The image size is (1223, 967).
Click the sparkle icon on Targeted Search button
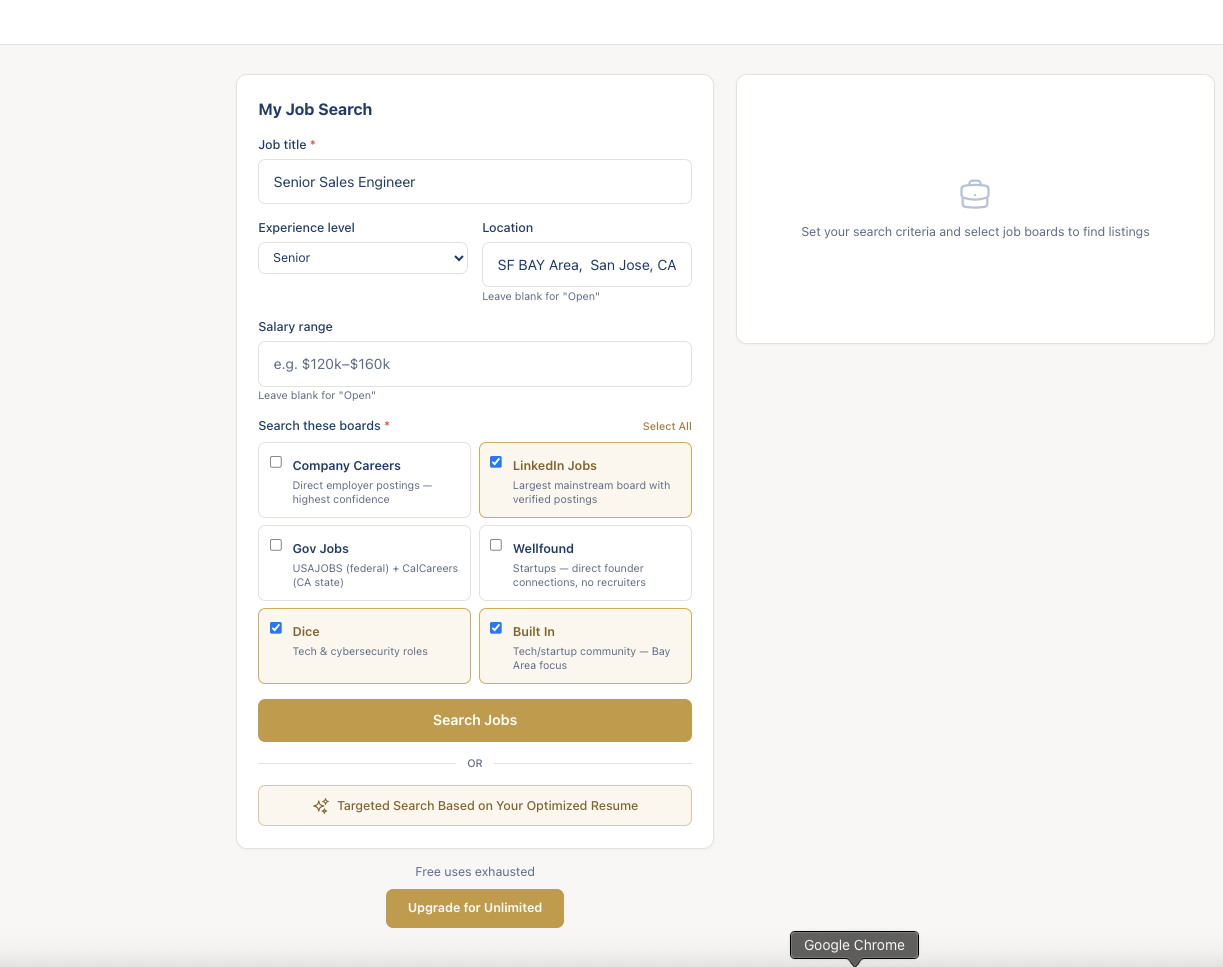pyautogui.click(x=321, y=805)
